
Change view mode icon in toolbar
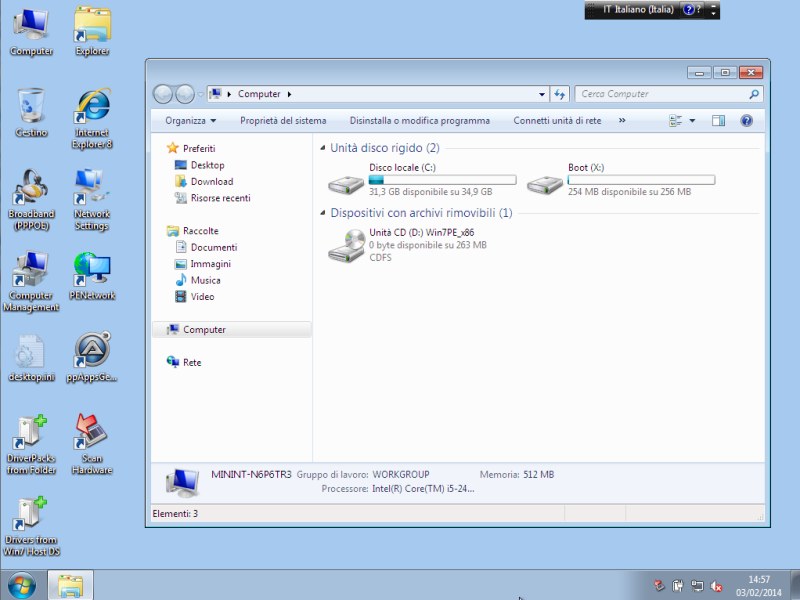pyautogui.click(x=676, y=120)
